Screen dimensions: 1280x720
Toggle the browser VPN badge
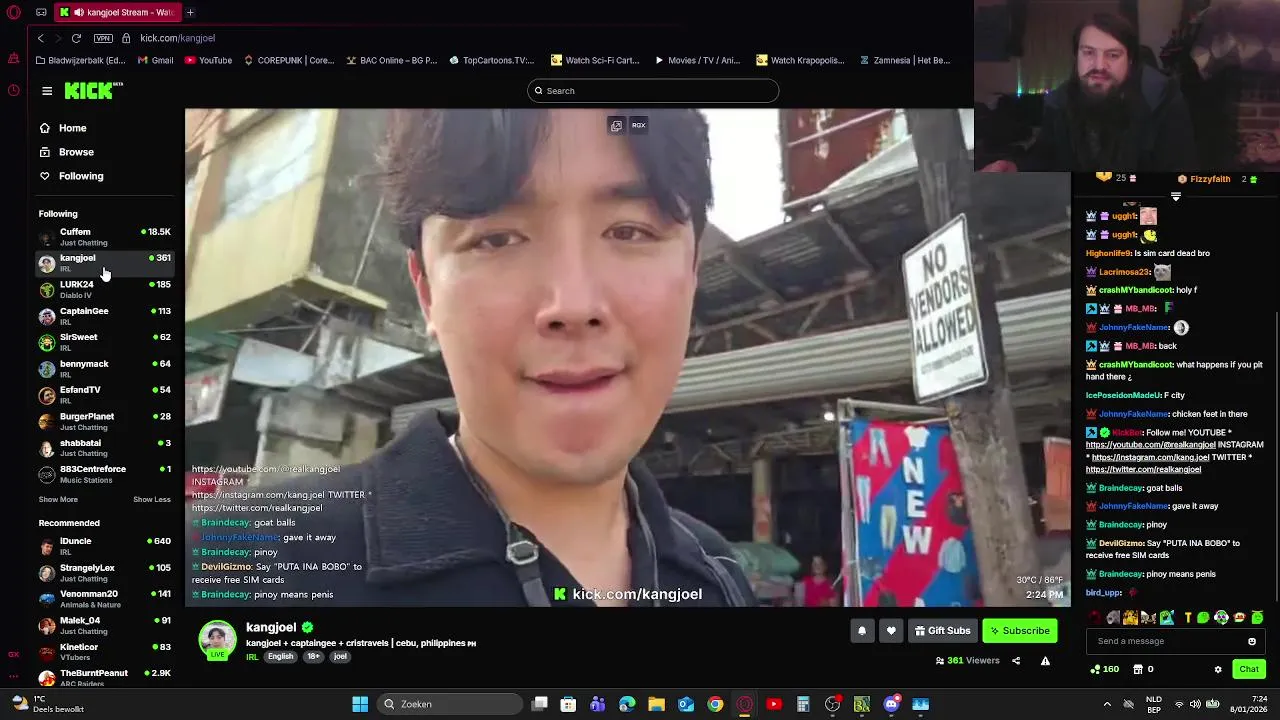(103, 38)
